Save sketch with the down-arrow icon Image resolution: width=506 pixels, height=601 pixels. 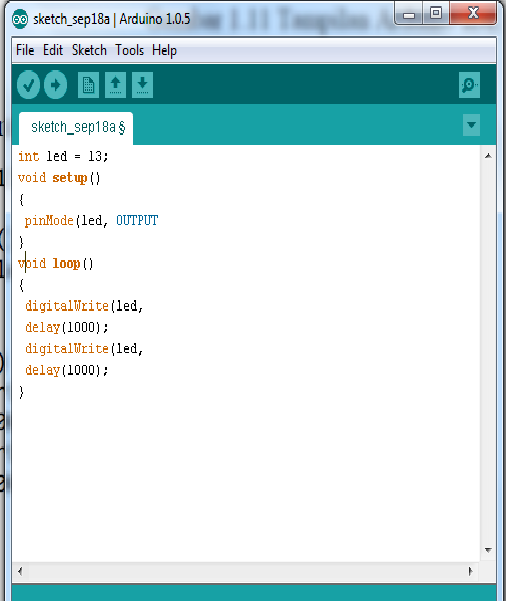[x=142, y=85]
